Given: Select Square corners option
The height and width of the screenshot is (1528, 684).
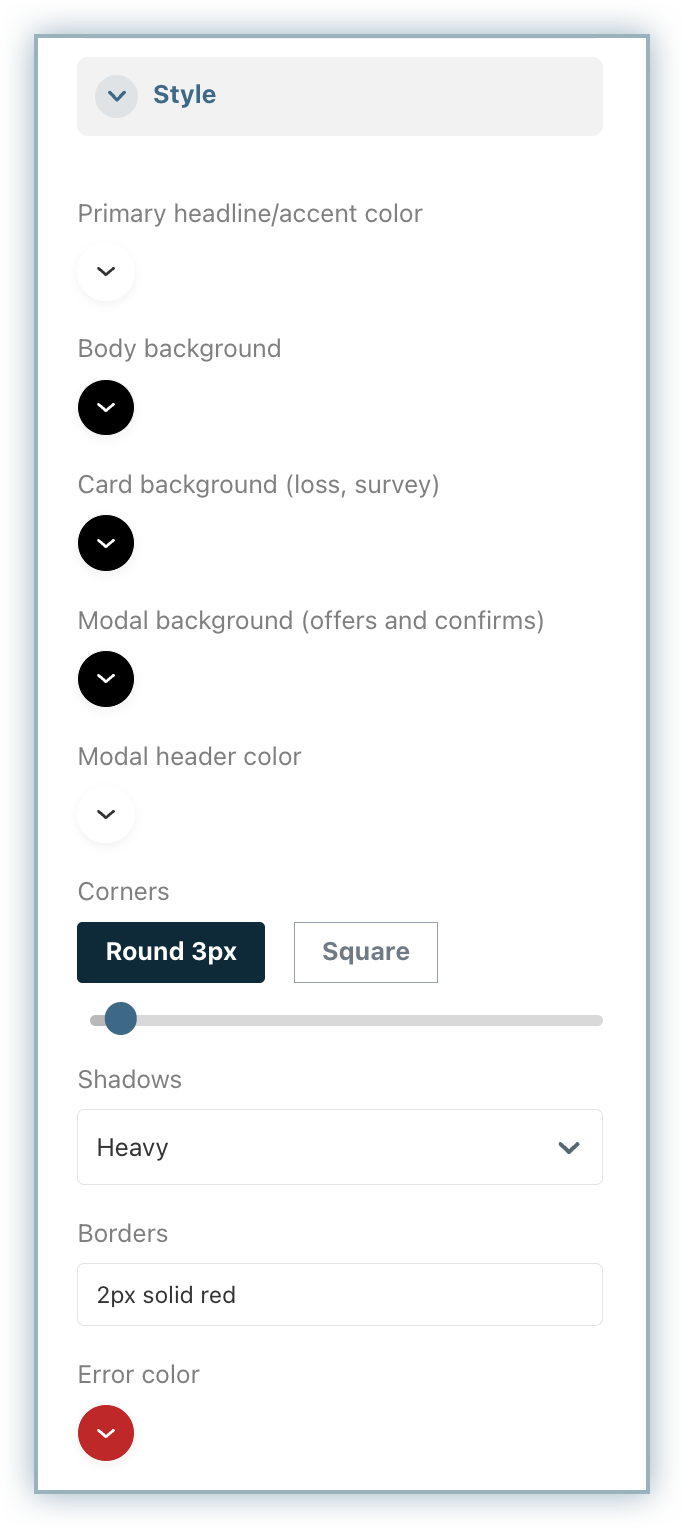Looking at the screenshot, I should click(x=365, y=952).
